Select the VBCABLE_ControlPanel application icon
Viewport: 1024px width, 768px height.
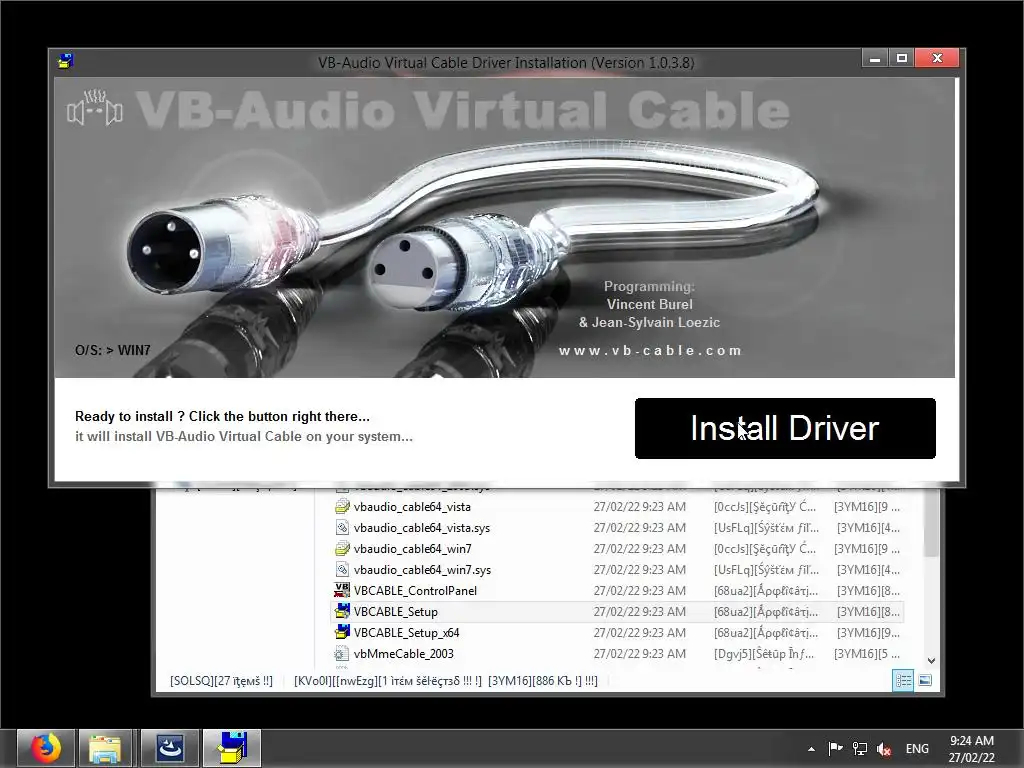pos(342,590)
